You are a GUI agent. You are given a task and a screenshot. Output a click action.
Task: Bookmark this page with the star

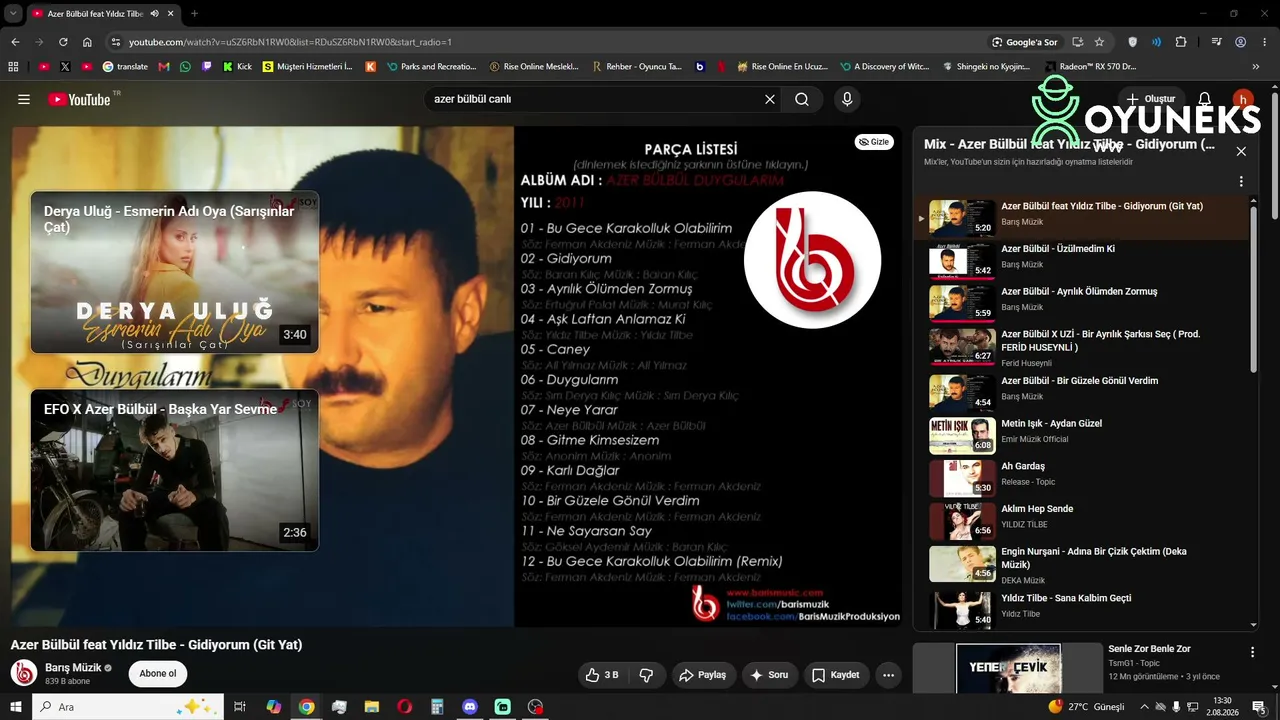(x=1099, y=42)
